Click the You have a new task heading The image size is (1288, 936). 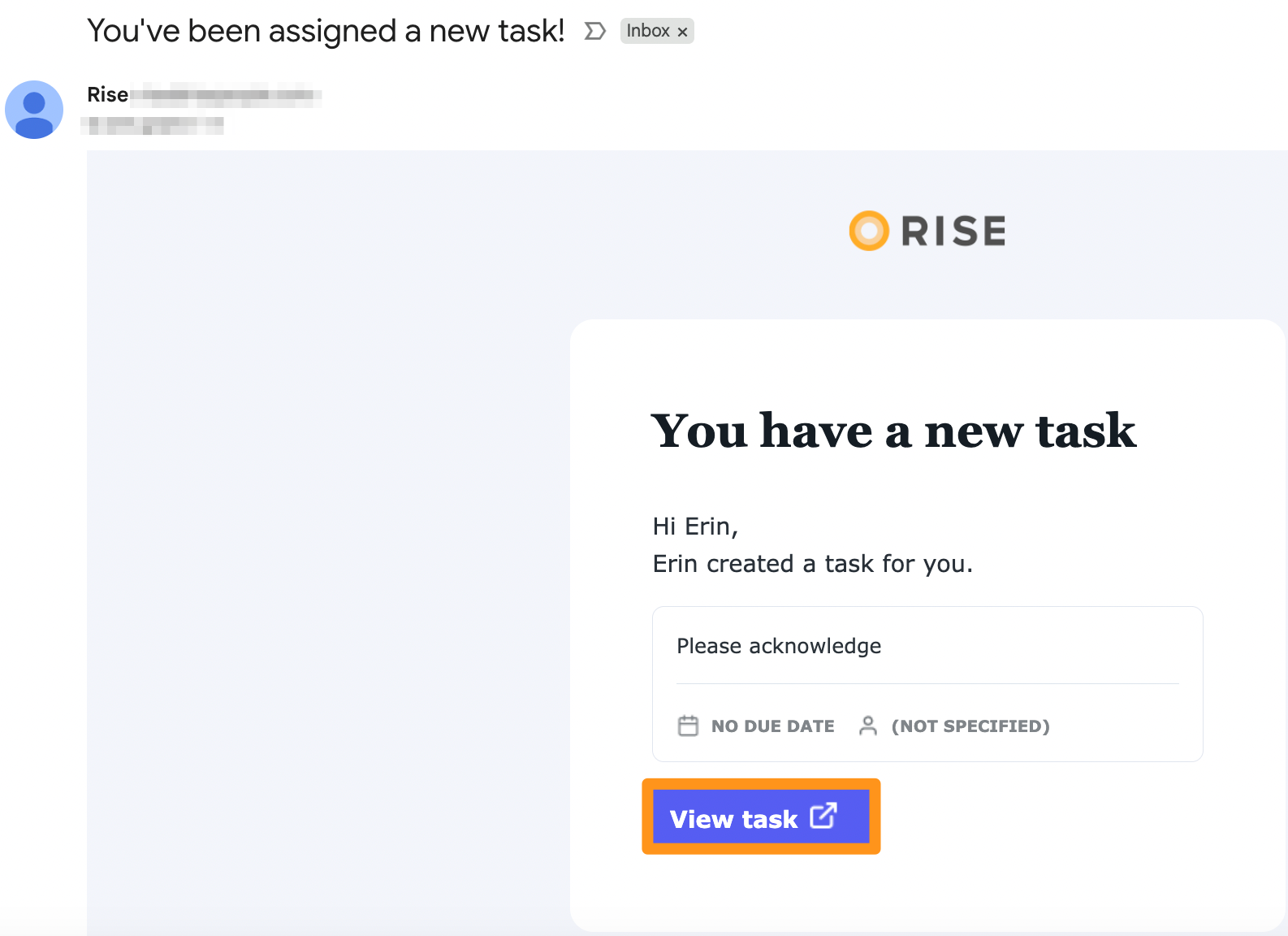click(893, 431)
